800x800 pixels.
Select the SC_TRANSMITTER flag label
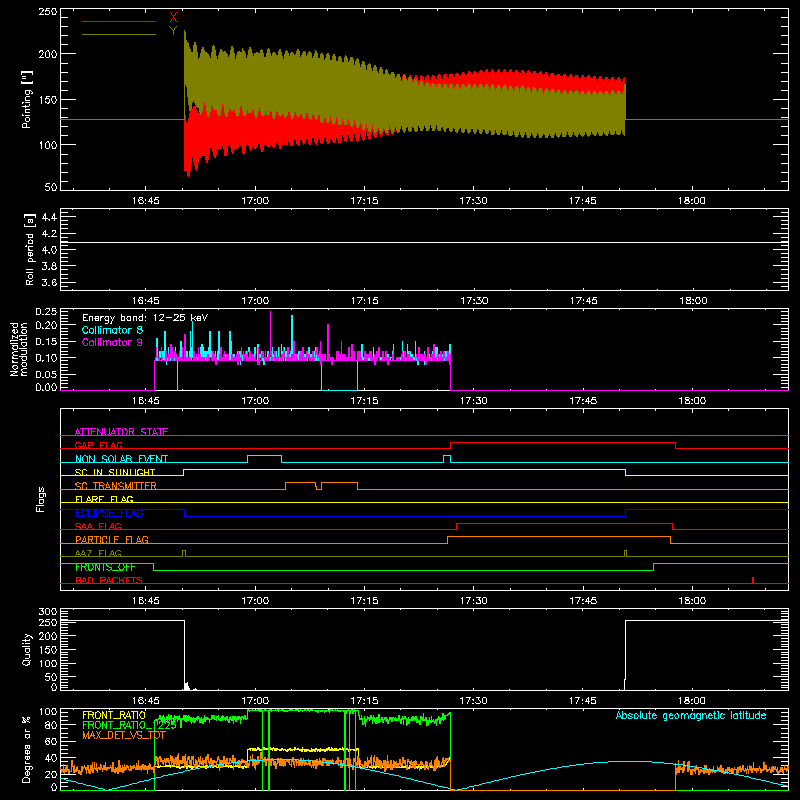tap(115, 486)
